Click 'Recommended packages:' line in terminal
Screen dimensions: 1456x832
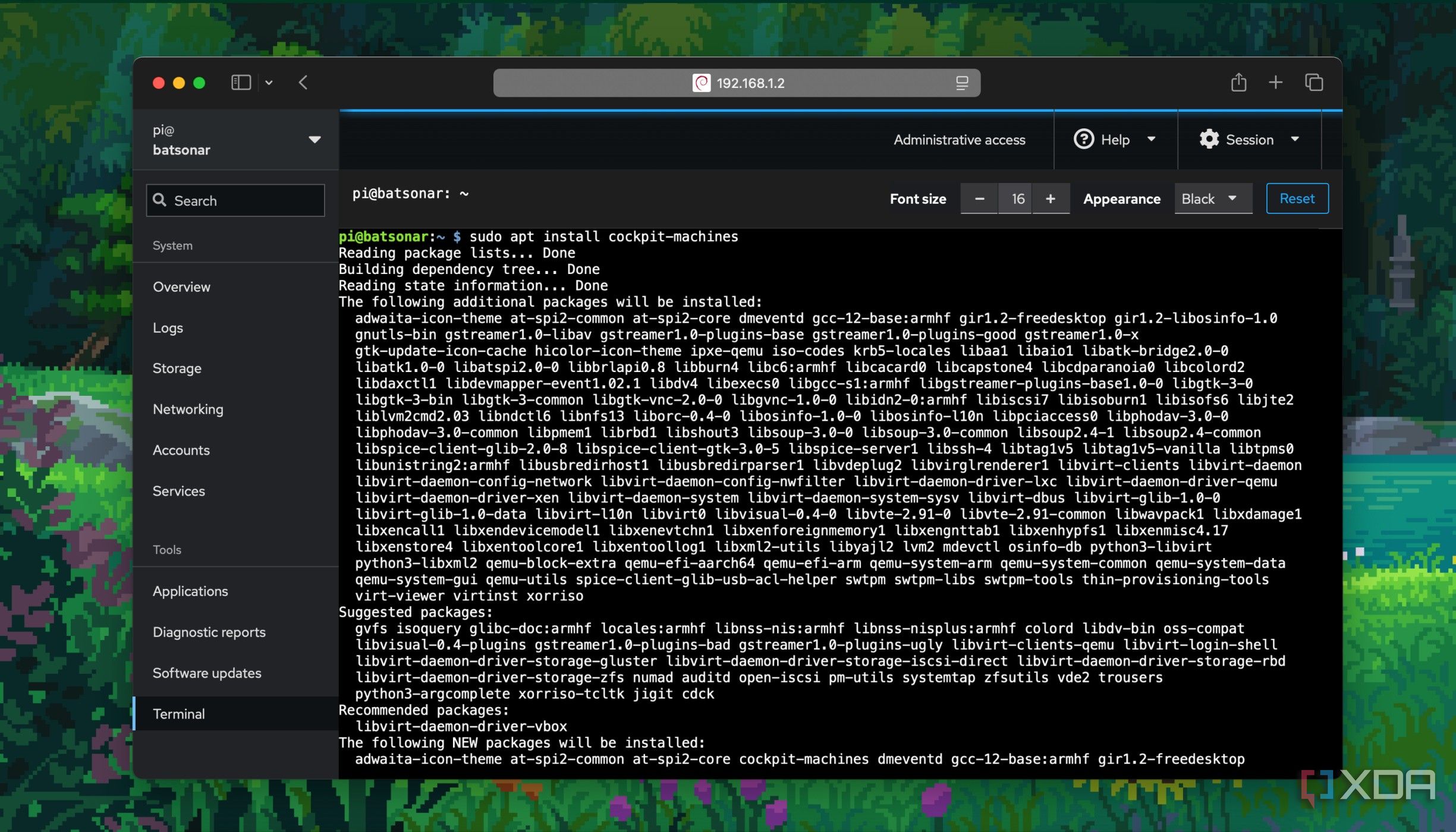(x=424, y=710)
